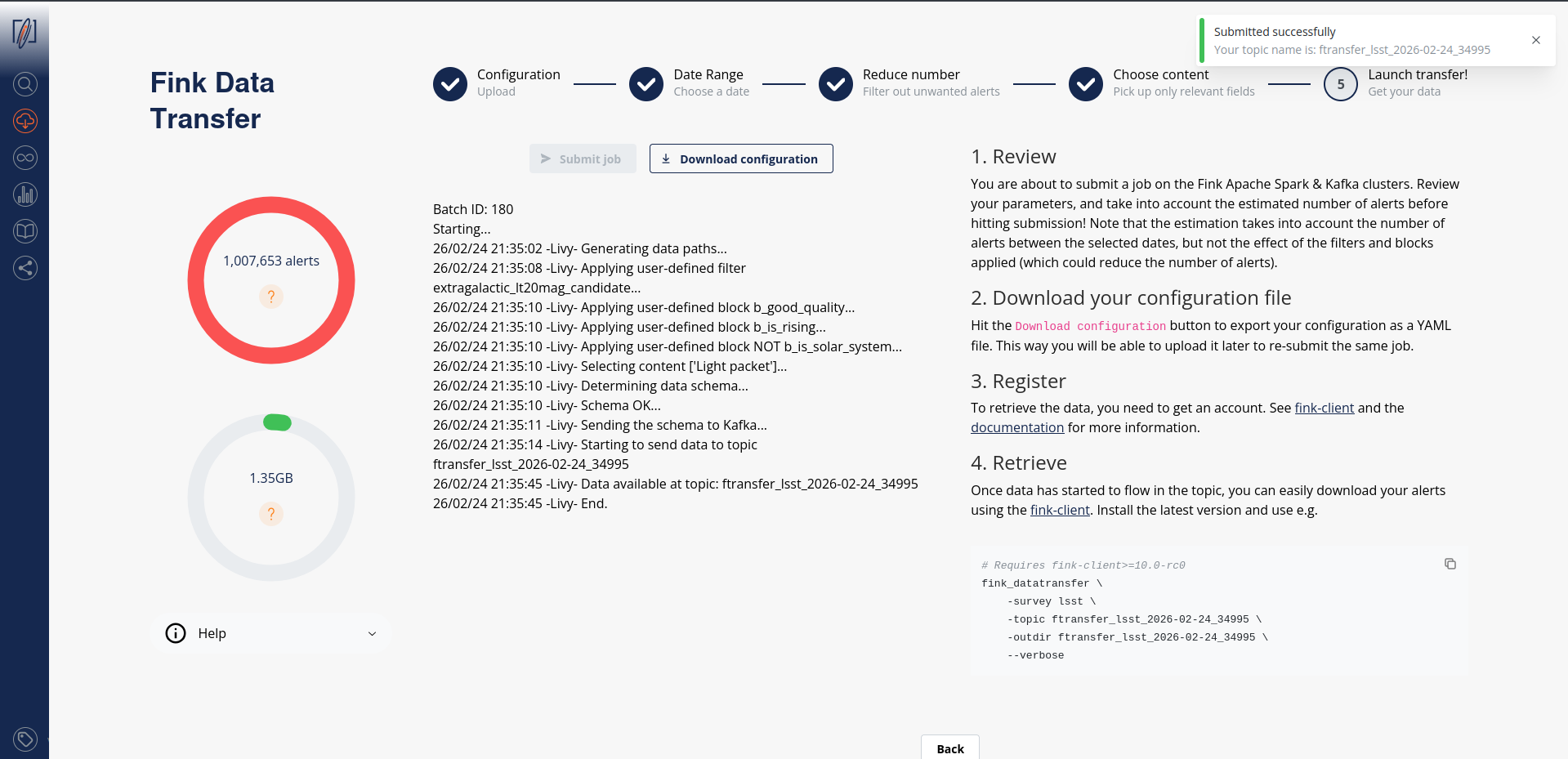Screen dimensions: 1568x759
Task: Open the documentation link under Register
Action: click(x=1017, y=427)
